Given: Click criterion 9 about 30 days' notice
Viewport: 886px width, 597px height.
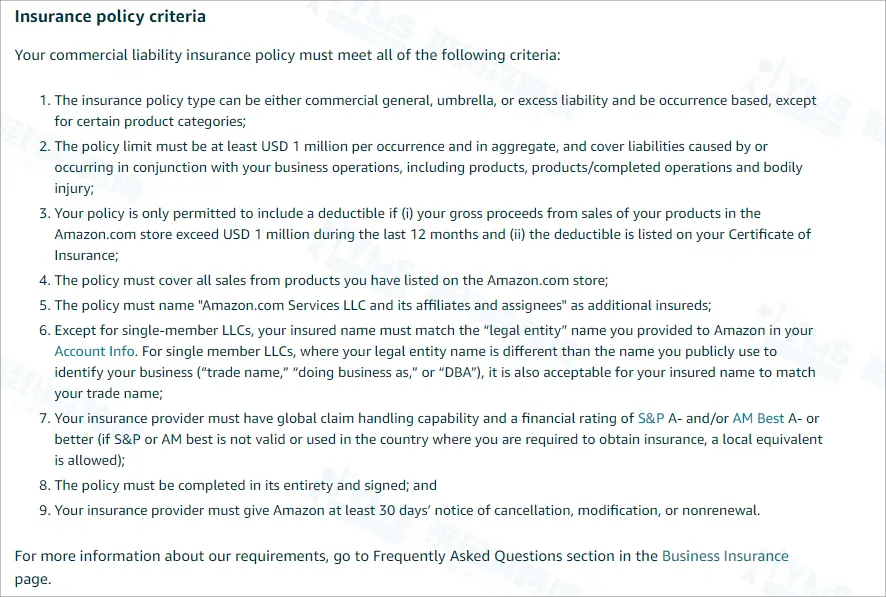Looking at the screenshot, I should (407, 510).
